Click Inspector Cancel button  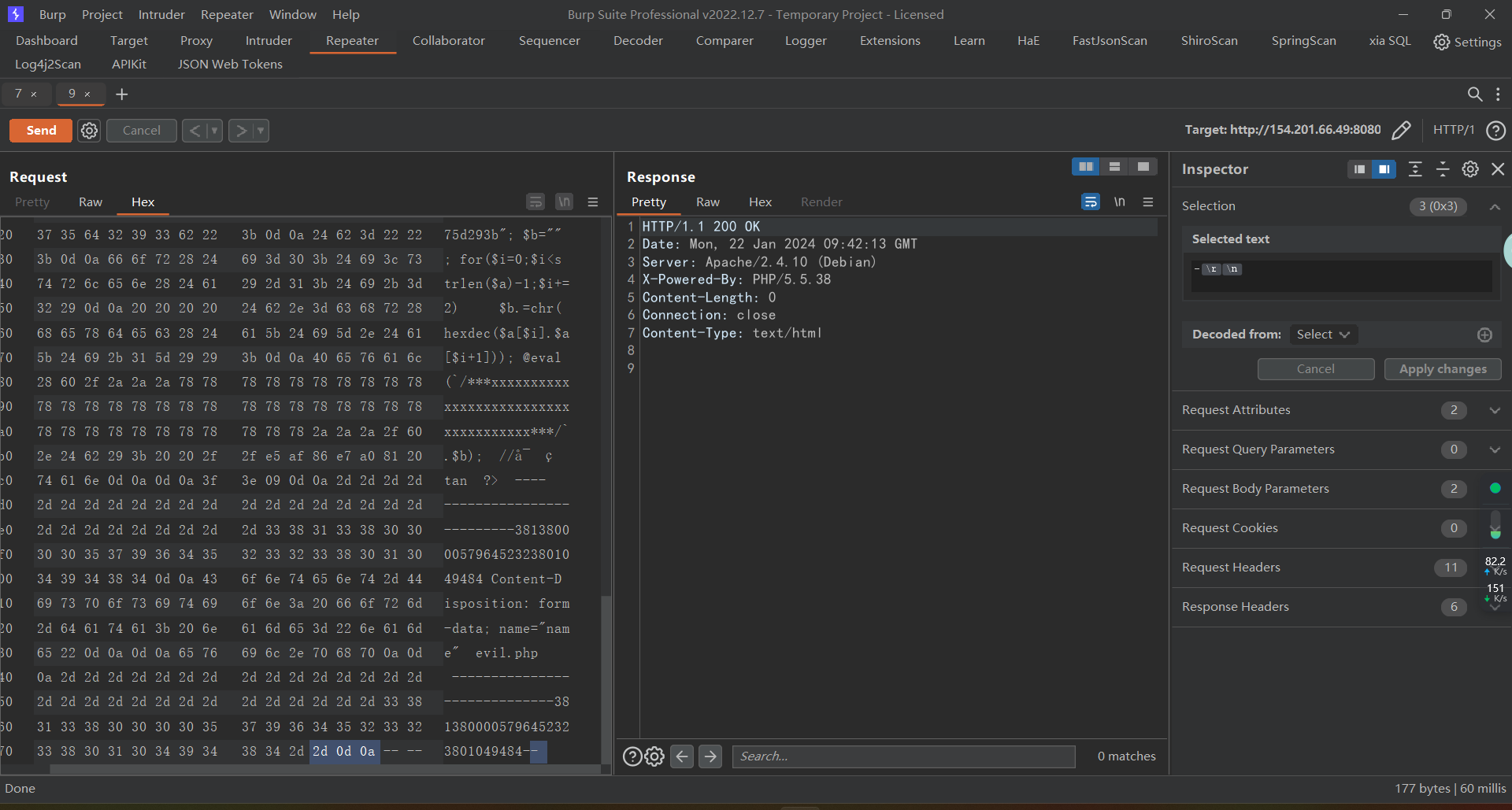1316,369
